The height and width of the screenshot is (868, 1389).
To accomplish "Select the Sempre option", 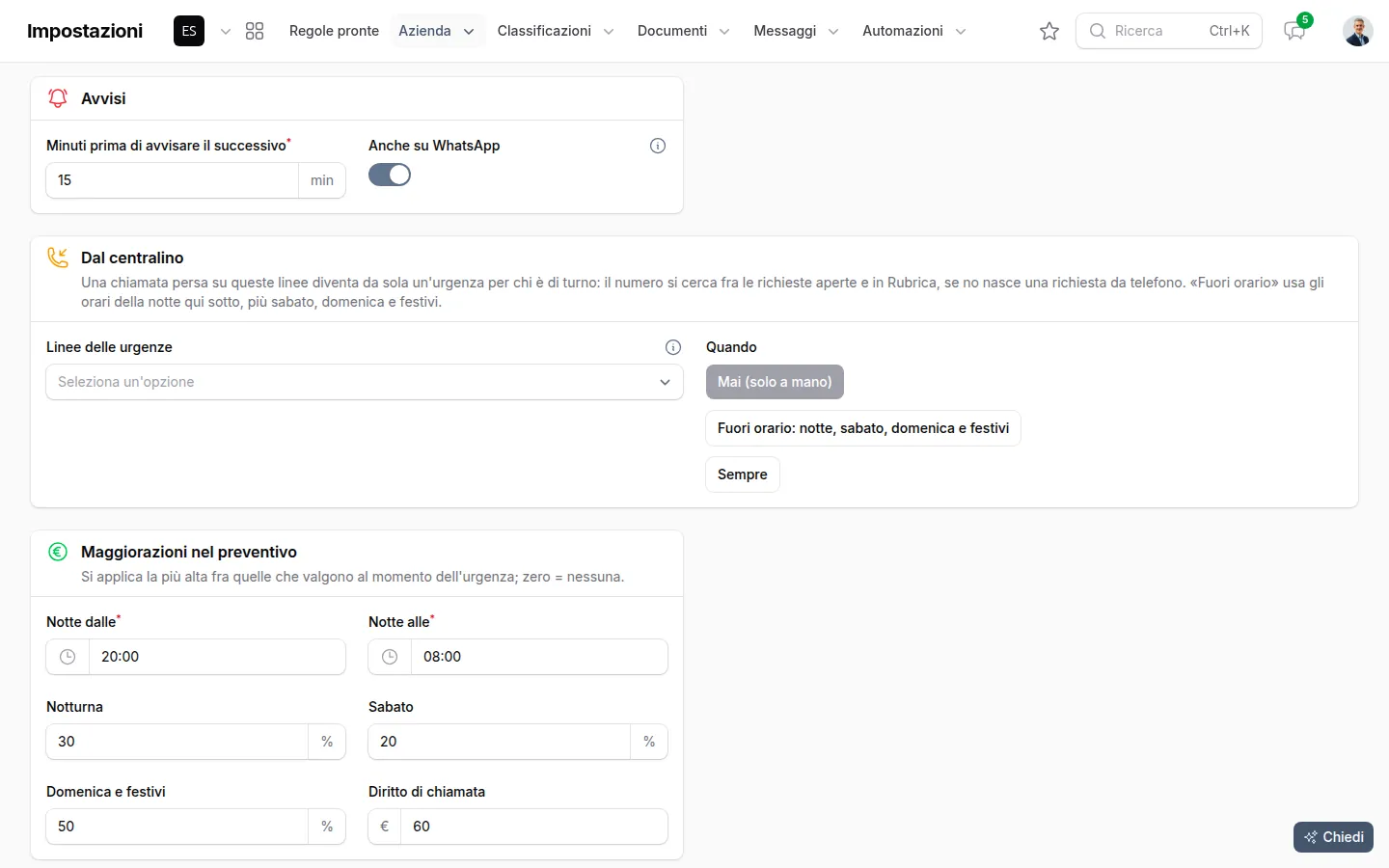I will [743, 475].
